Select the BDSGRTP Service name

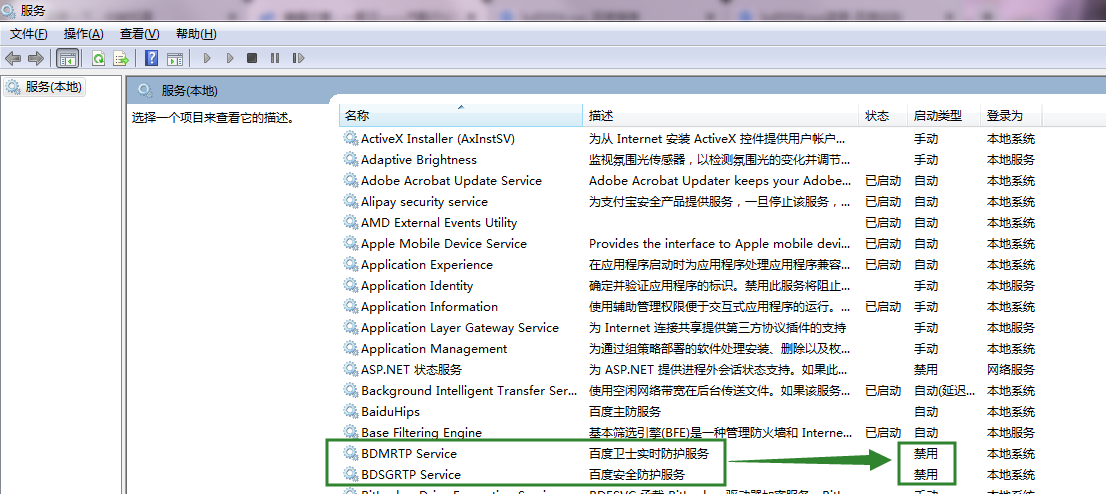pos(411,474)
